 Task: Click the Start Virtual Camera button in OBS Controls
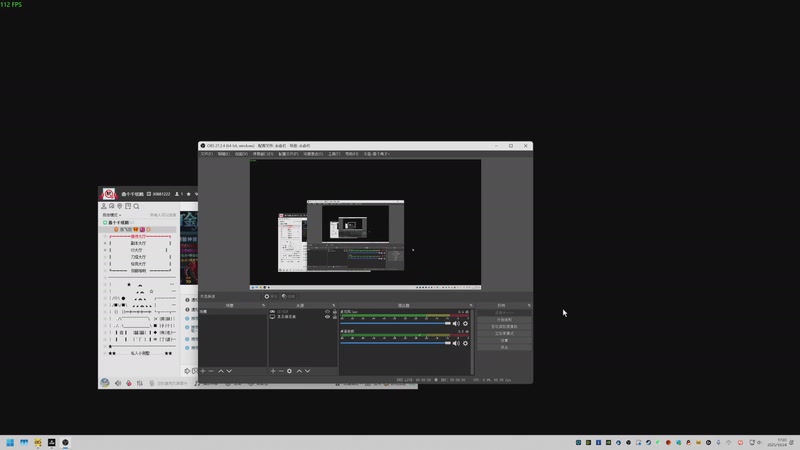[x=504, y=327]
